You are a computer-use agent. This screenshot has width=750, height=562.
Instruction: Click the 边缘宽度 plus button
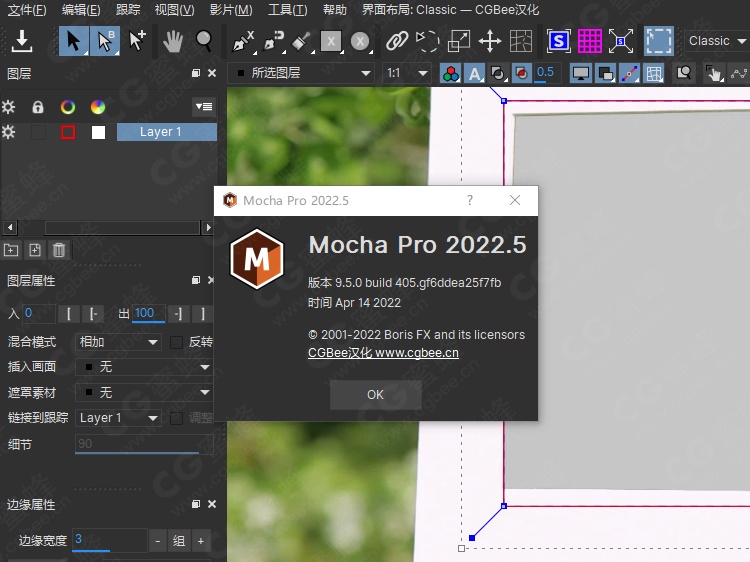201,541
